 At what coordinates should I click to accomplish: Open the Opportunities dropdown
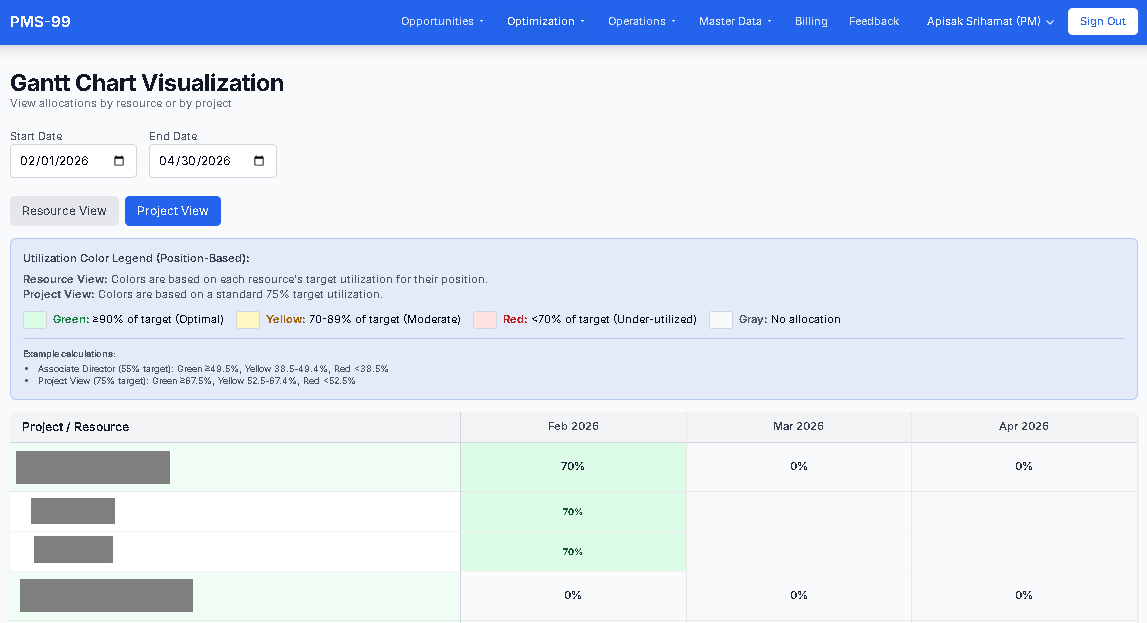[442, 21]
